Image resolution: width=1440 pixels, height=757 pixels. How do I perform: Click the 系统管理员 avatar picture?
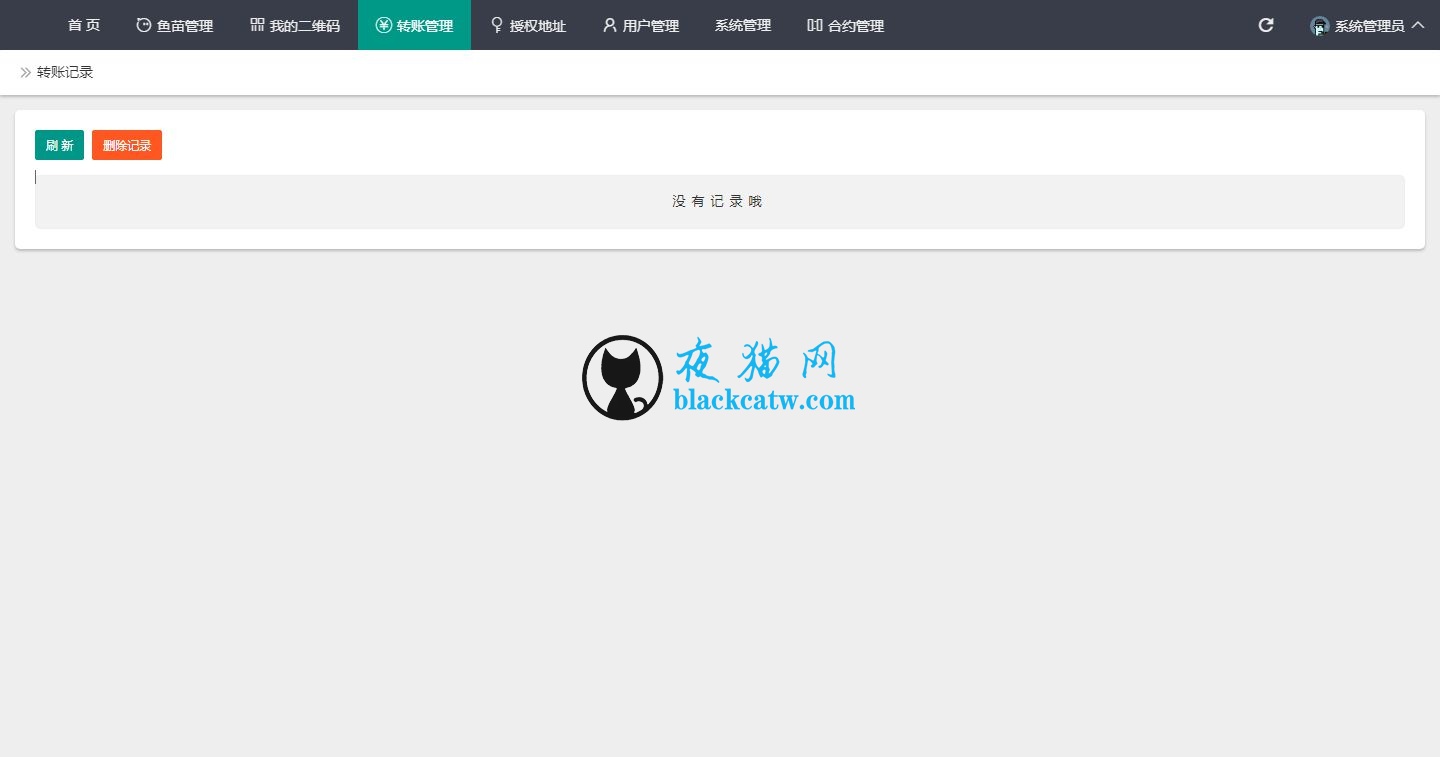point(1320,26)
